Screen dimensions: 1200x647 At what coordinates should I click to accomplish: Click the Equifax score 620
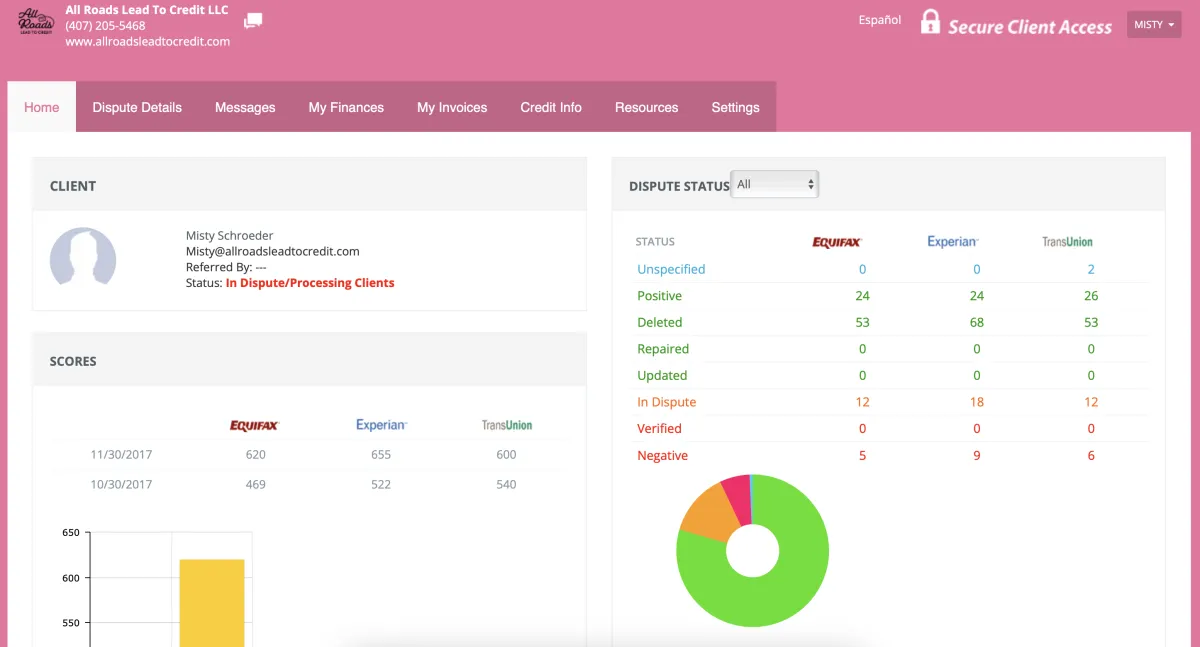pyautogui.click(x=255, y=454)
